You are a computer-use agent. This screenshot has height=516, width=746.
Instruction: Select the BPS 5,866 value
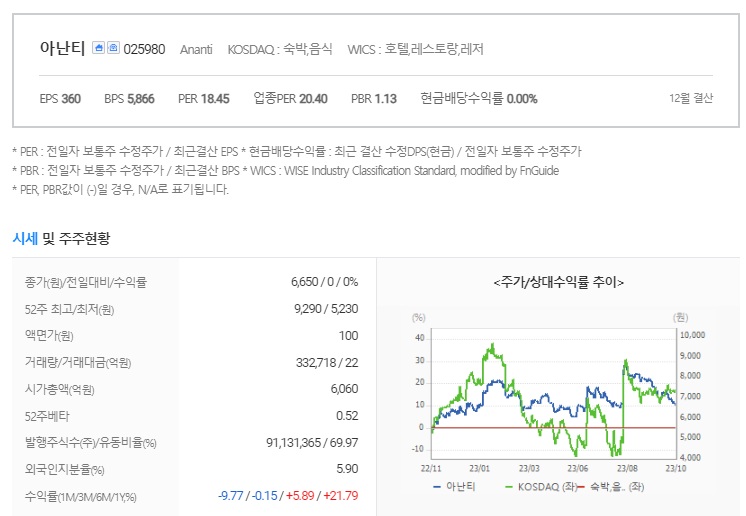(x=129, y=99)
